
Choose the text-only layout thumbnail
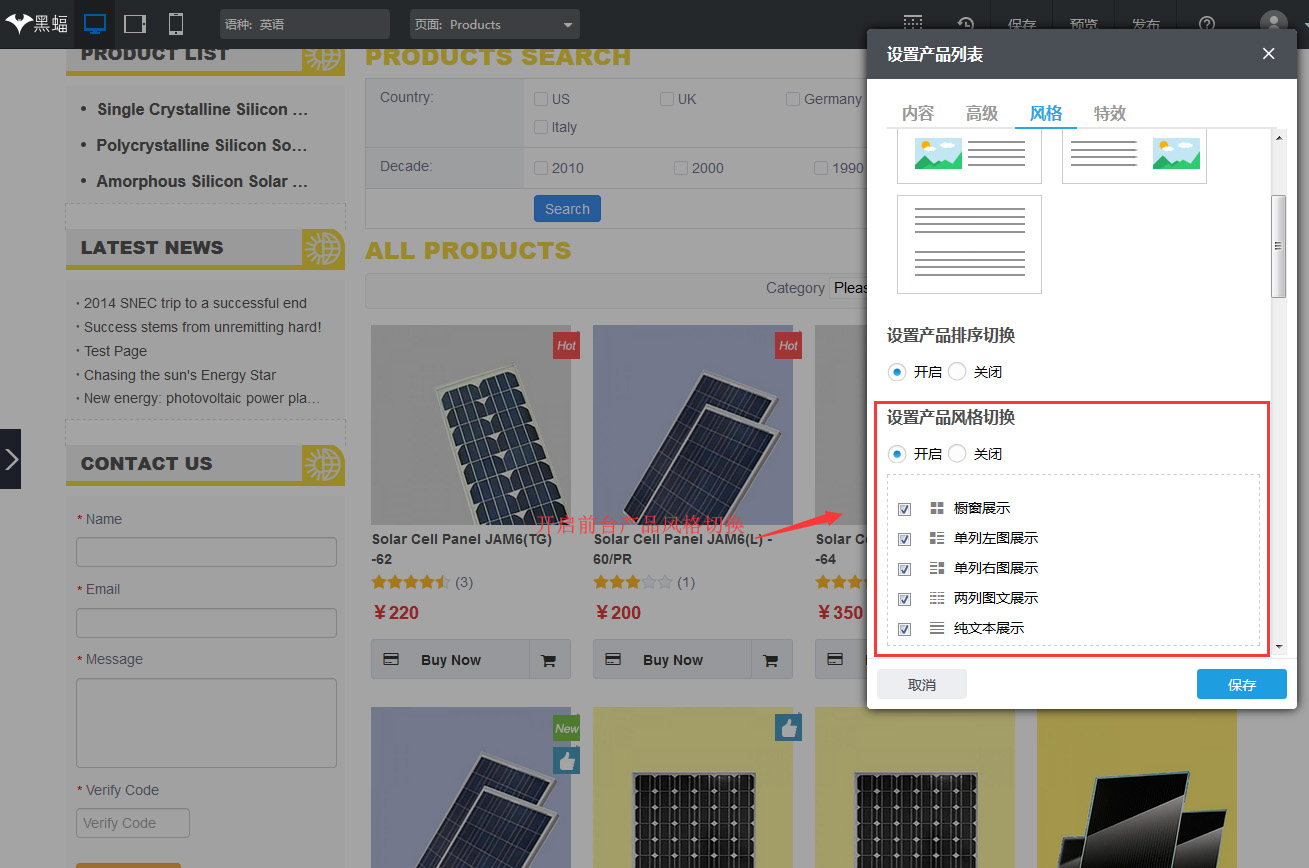tap(969, 244)
